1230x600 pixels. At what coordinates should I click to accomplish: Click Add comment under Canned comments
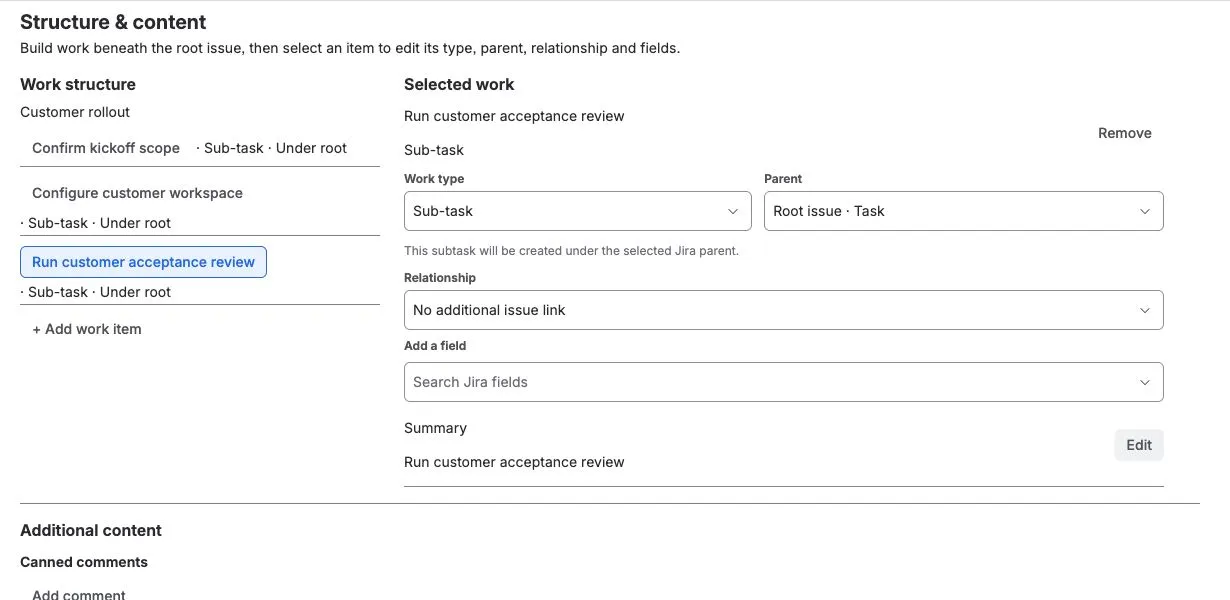tap(79, 595)
